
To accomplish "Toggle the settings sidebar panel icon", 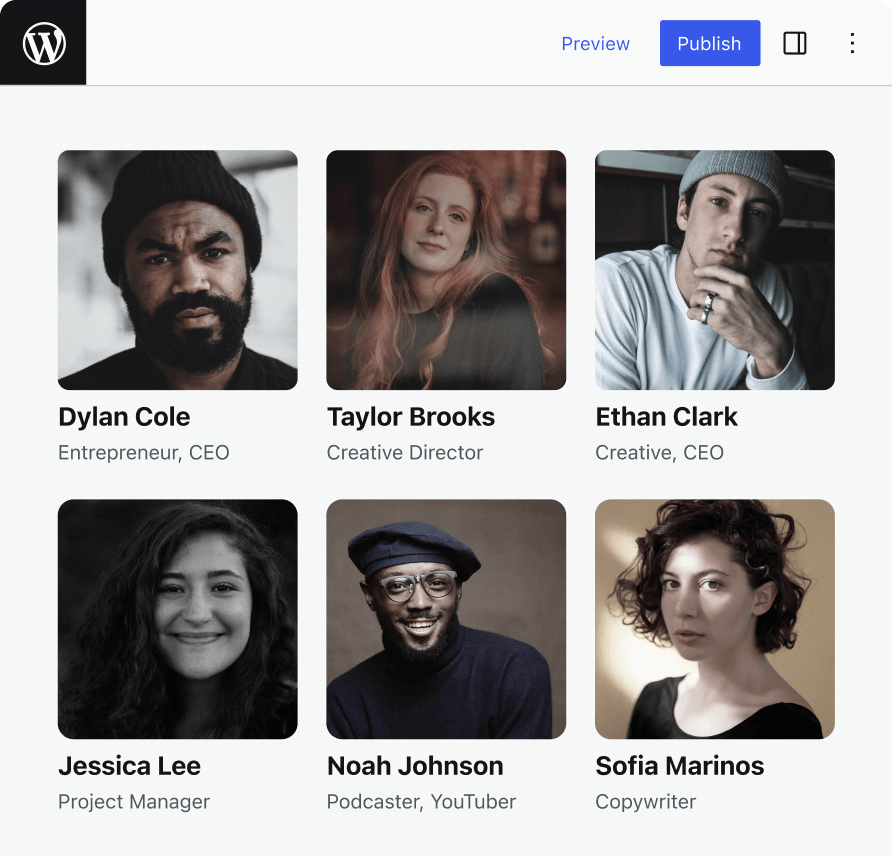I will click(x=795, y=43).
